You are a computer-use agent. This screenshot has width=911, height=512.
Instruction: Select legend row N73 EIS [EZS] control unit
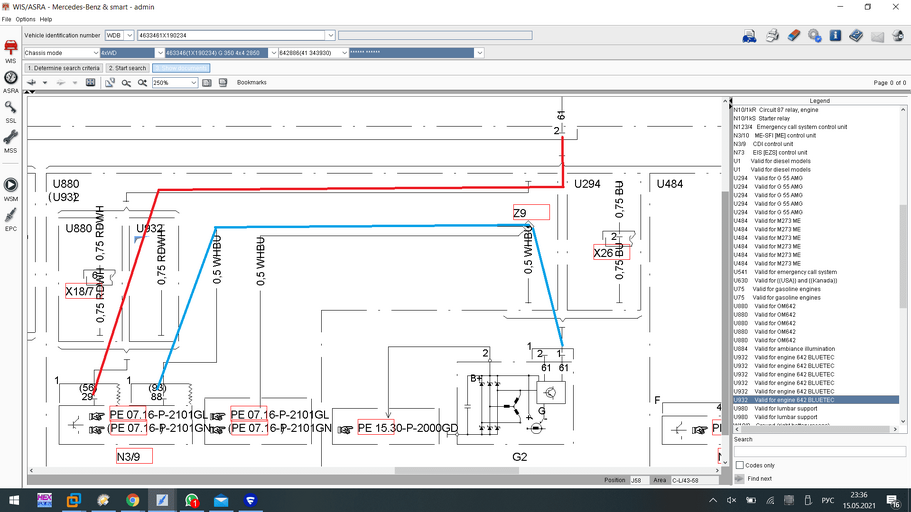pos(770,152)
